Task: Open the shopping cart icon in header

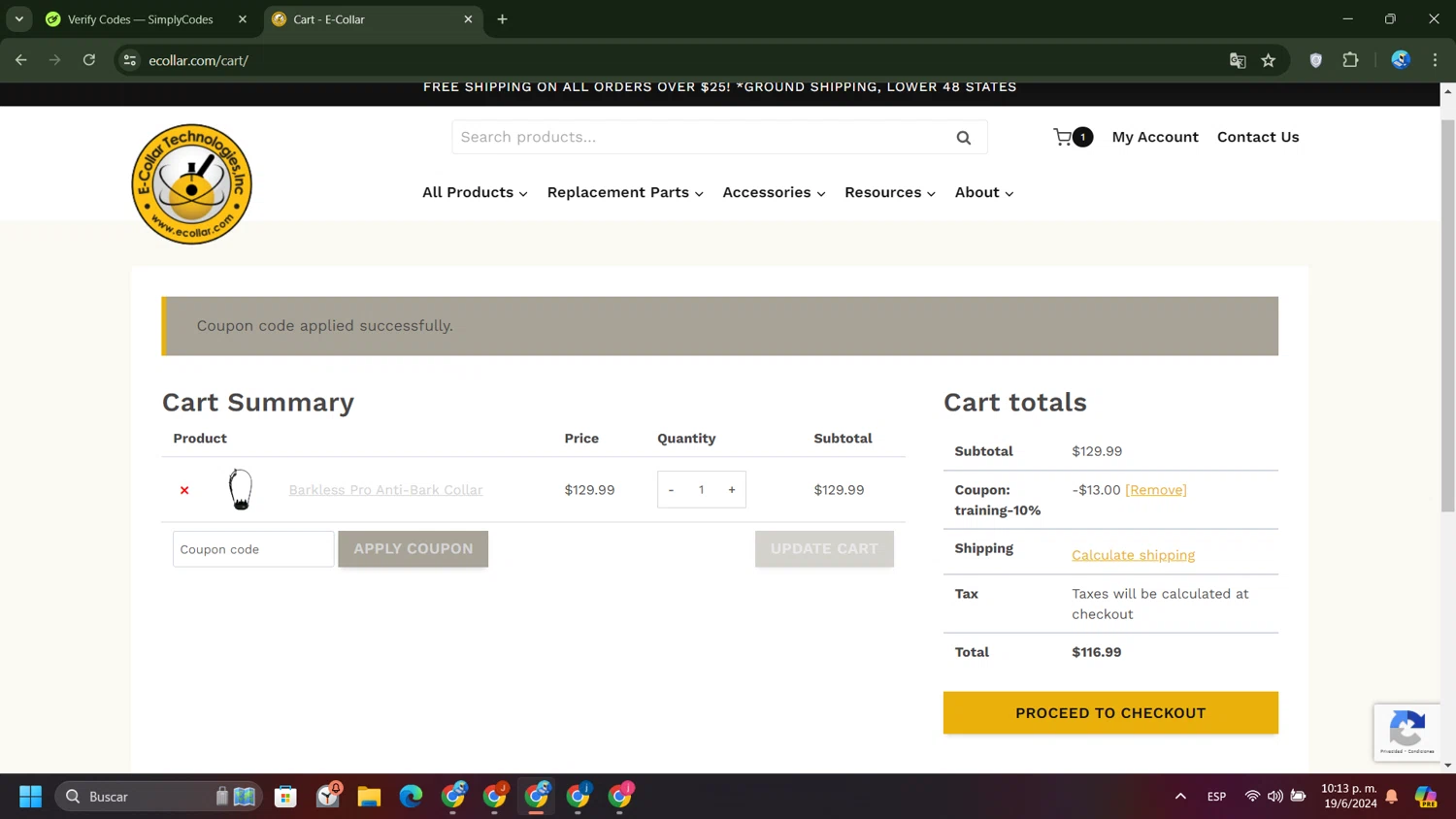Action: coord(1073,137)
